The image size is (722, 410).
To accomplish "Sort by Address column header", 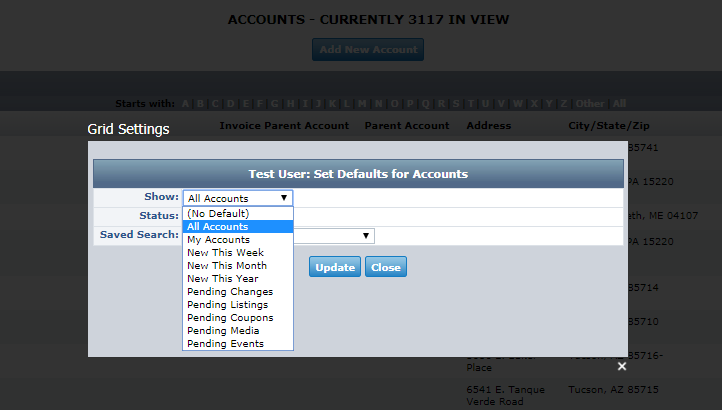I will [x=489, y=126].
